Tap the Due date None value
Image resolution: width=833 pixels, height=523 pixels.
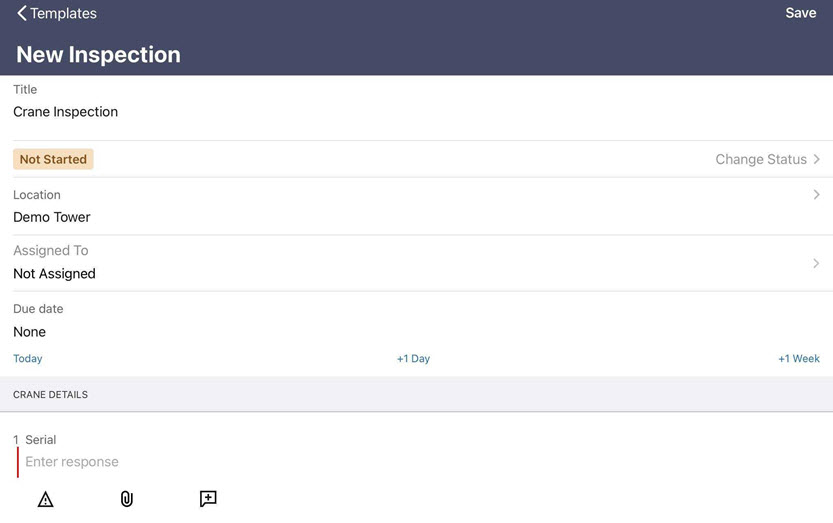click(29, 332)
